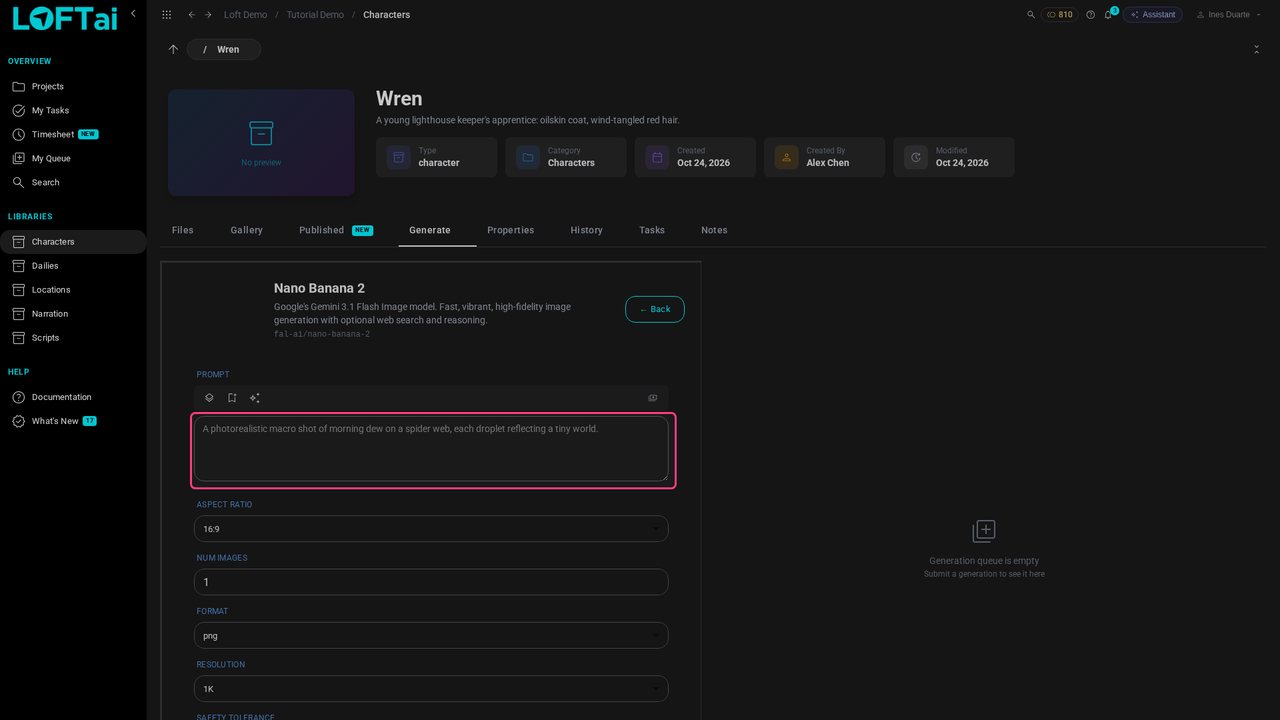Open the help question mark icon in the top bar
This screenshot has height=720, width=1280.
1091,15
